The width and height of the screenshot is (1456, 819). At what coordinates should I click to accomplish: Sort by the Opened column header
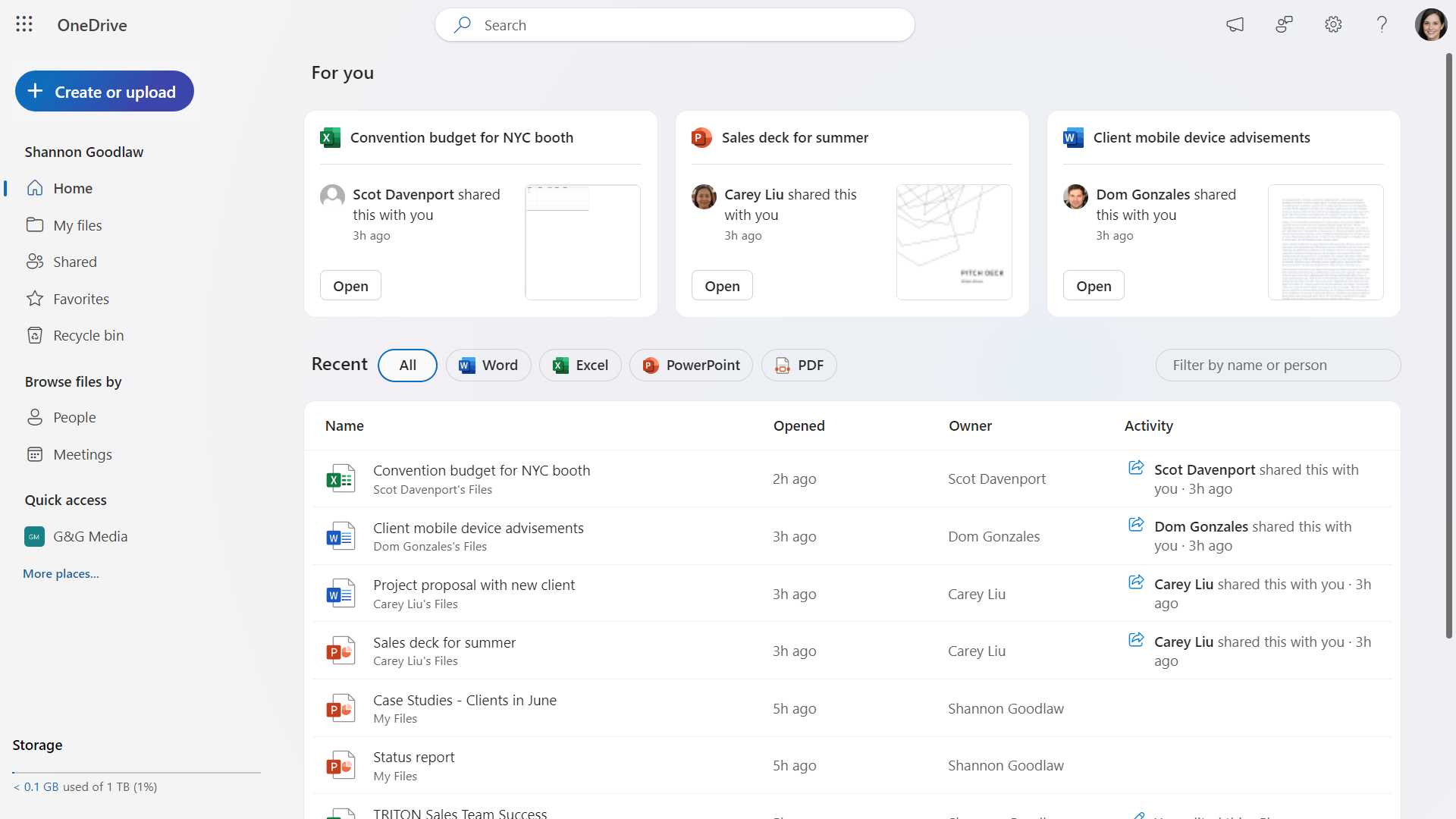[x=799, y=425]
